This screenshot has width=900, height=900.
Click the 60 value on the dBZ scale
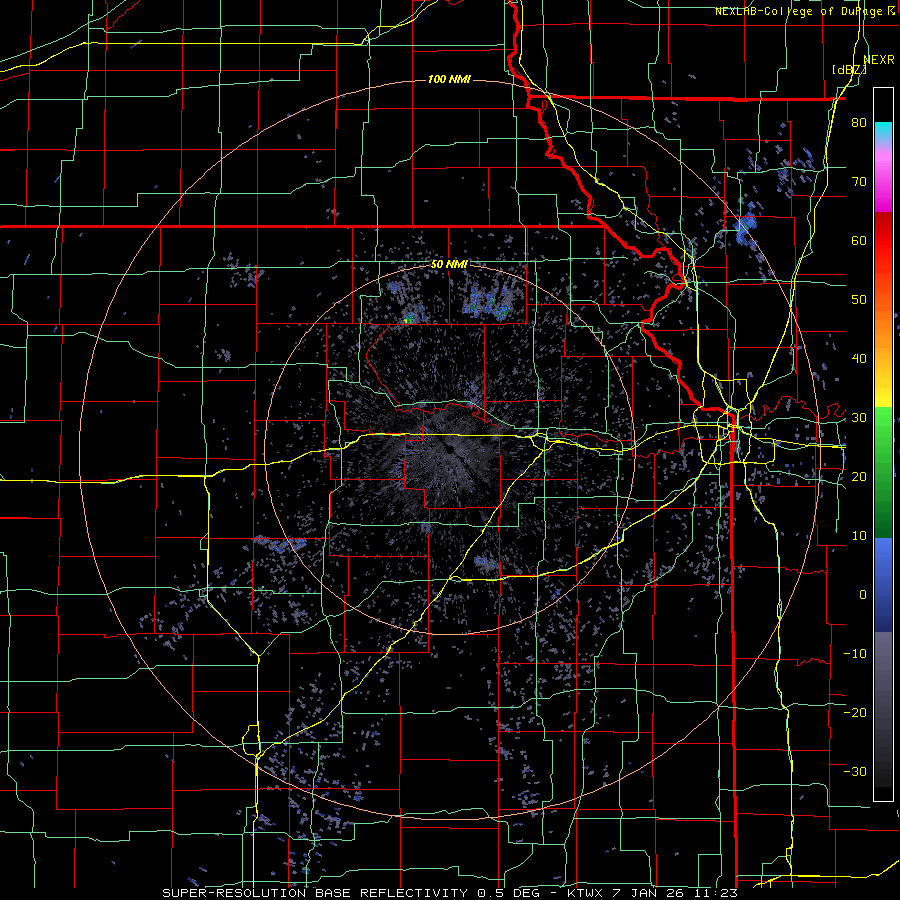(859, 241)
